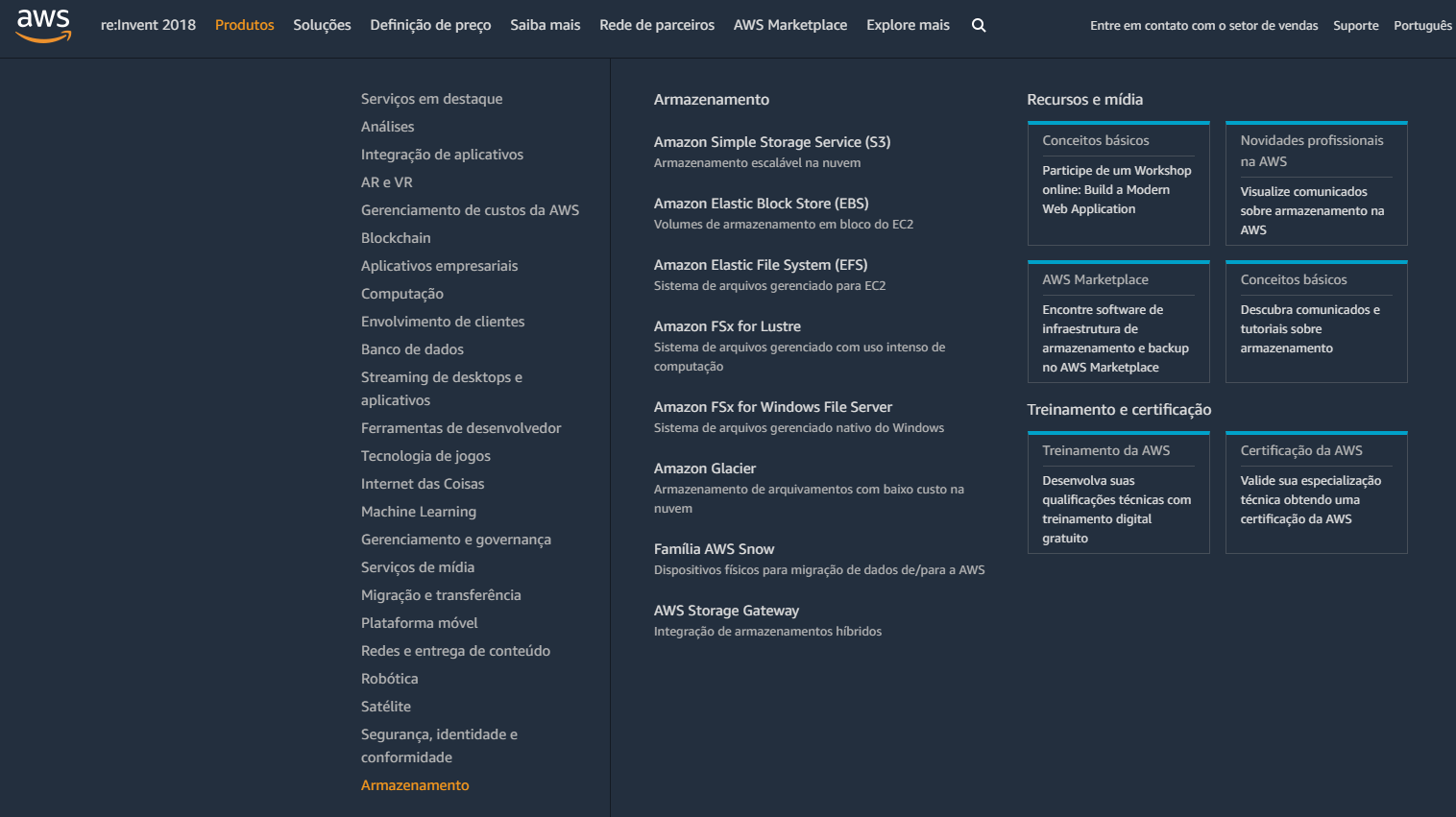Open Amazon FSx for Lustre
Screen dimensions: 1456x817
[727, 326]
